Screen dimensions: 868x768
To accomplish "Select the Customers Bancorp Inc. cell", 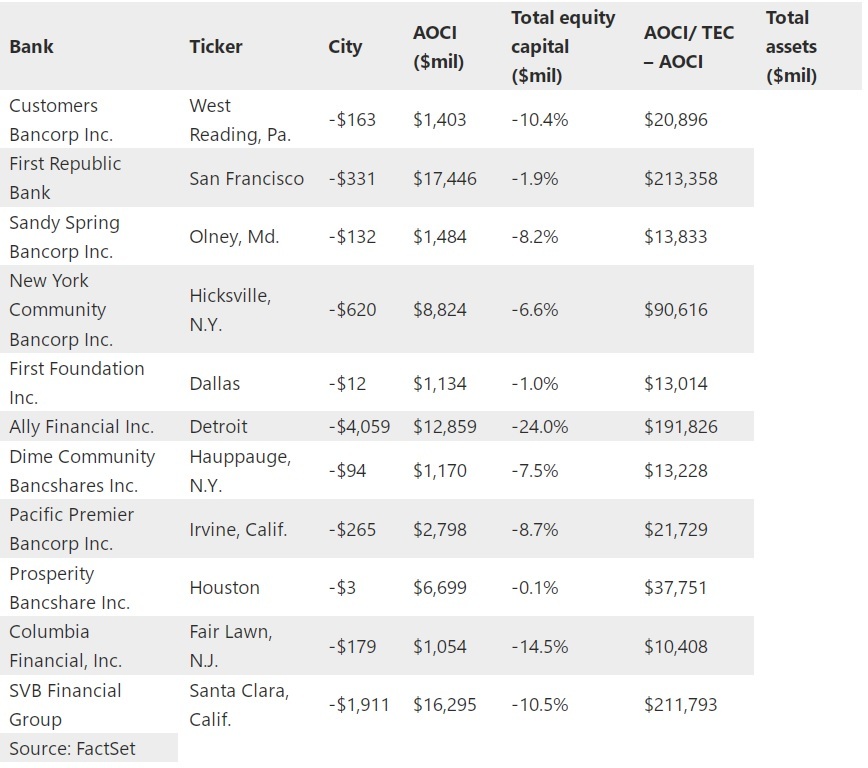I will [x=61, y=120].
